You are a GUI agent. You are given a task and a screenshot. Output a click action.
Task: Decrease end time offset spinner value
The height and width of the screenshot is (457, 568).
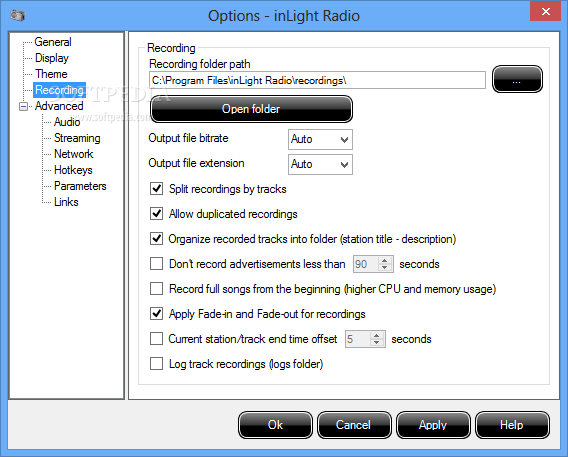(377, 343)
